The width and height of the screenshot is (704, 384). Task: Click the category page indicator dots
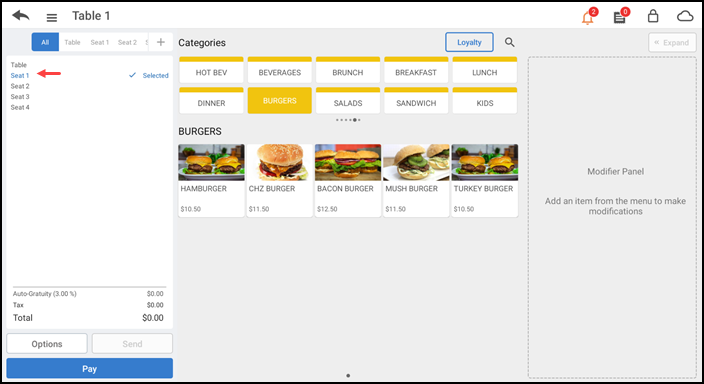[x=348, y=120]
